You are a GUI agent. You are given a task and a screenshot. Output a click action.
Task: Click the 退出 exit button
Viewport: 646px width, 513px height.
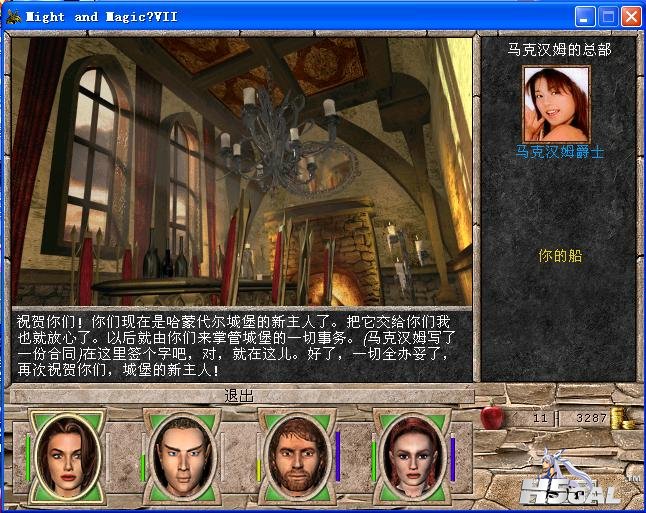(239, 396)
